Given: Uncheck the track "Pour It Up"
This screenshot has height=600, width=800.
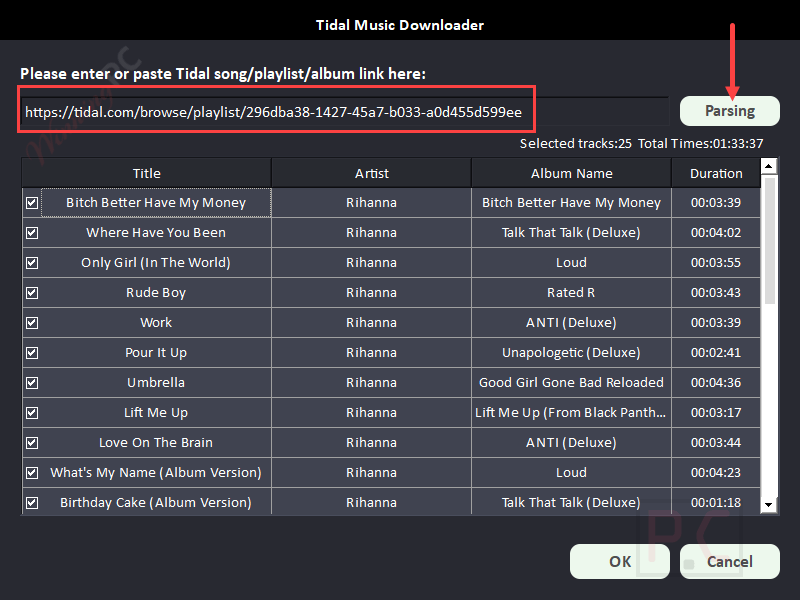Looking at the screenshot, I should 31,352.
